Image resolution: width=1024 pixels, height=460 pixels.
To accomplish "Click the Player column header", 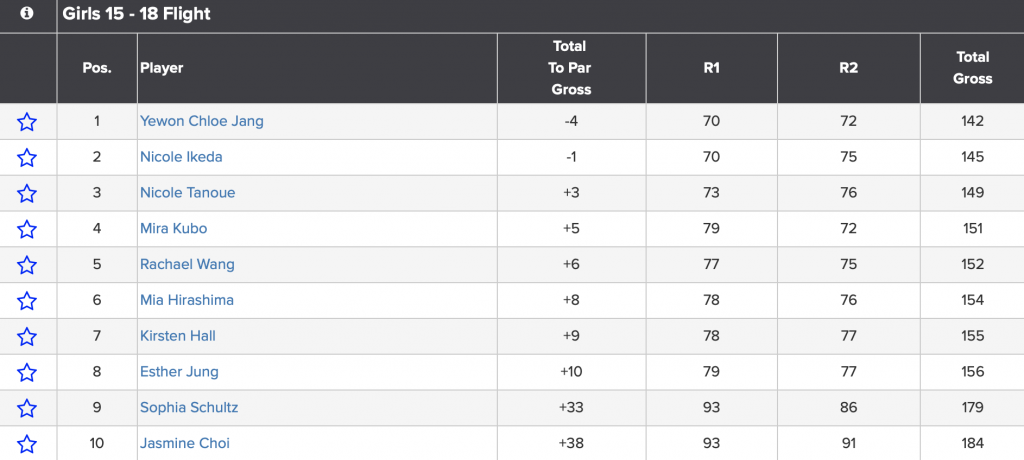I will coord(162,68).
